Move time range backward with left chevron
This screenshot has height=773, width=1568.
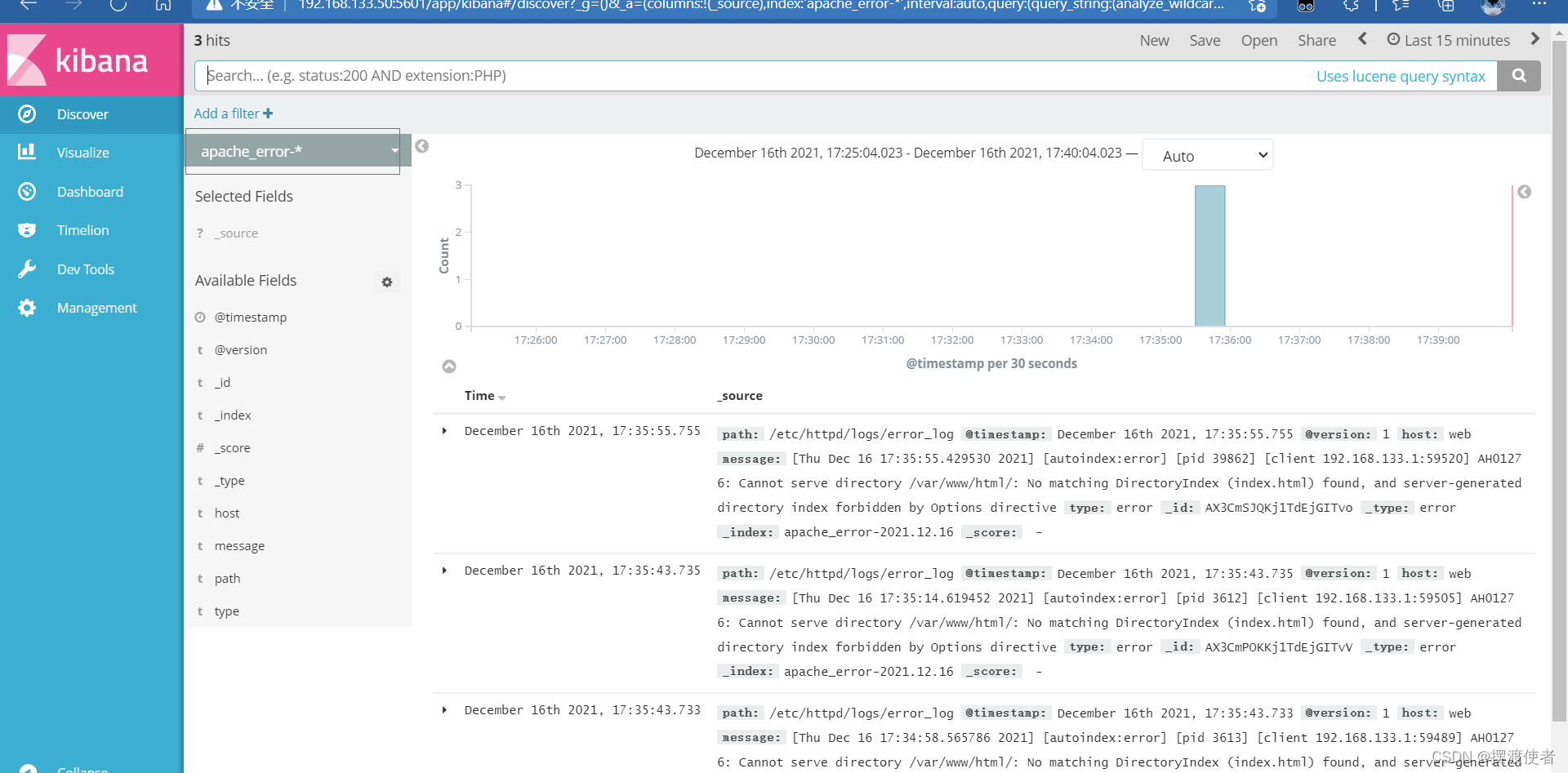(x=1362, y=38)
